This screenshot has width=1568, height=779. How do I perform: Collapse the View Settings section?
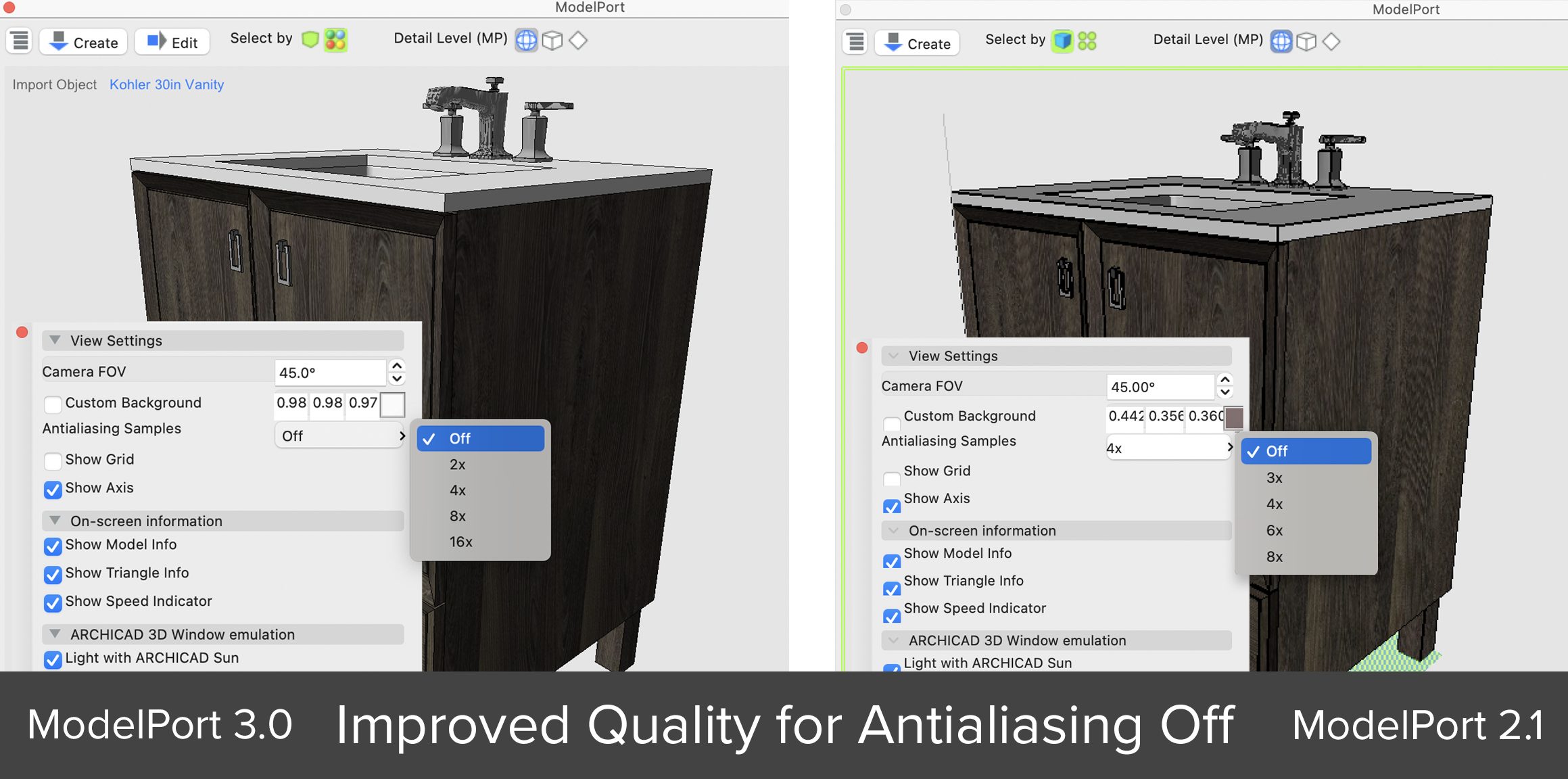pos(55,340)
